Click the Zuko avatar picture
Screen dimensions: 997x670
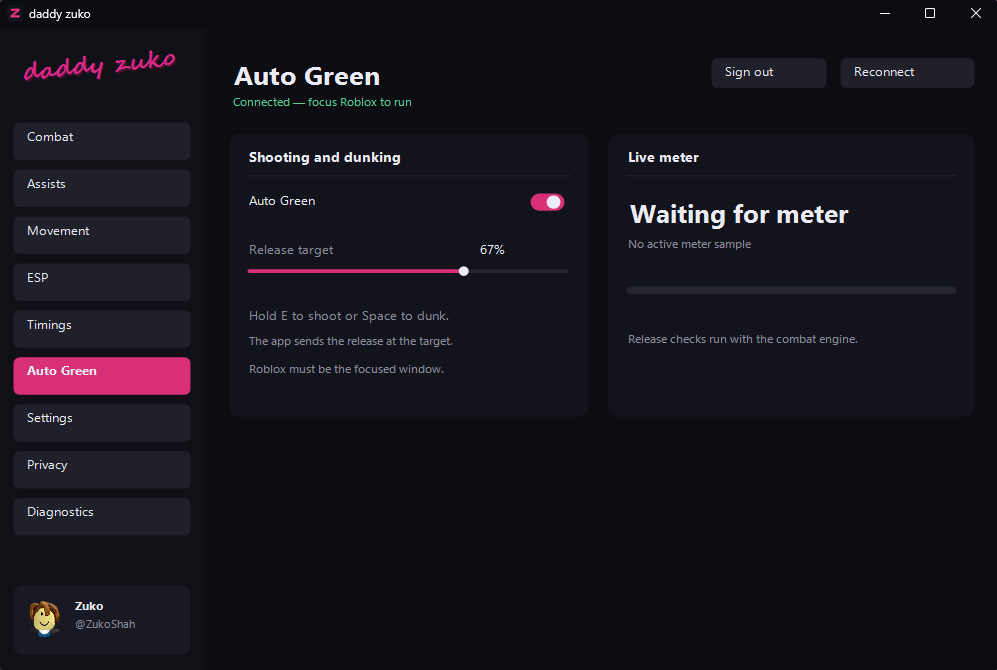pyautogui.click(x=45, y=618)
